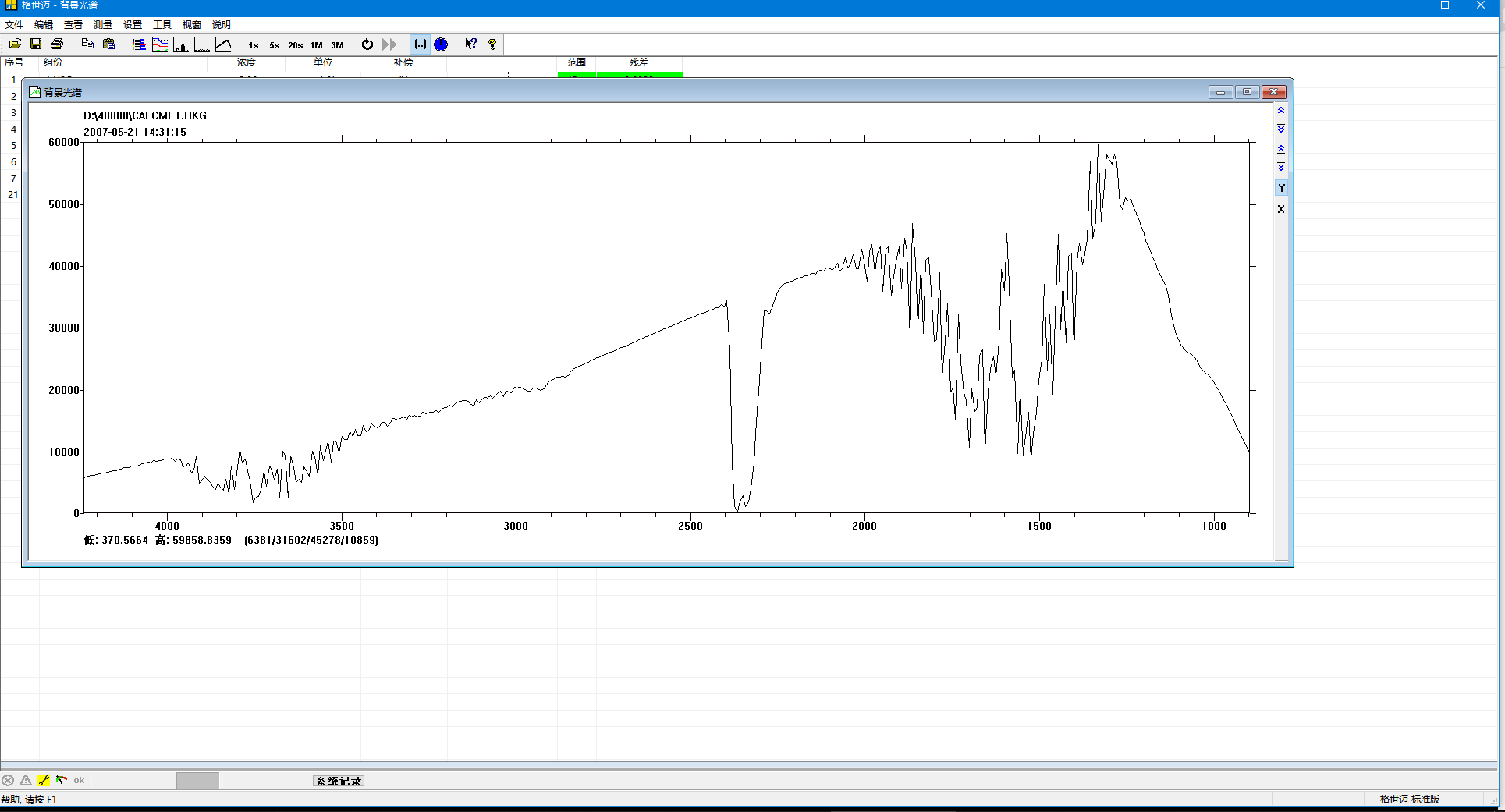The width and height of the screenshot is (1505, 812).
Task: Open the colored results table view icon
Action: pyautogui.click(x=139, y=44)
